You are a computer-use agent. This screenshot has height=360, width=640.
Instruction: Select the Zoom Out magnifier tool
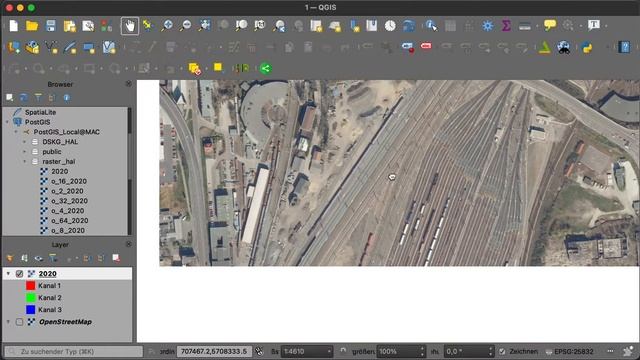tap(186, 26)
